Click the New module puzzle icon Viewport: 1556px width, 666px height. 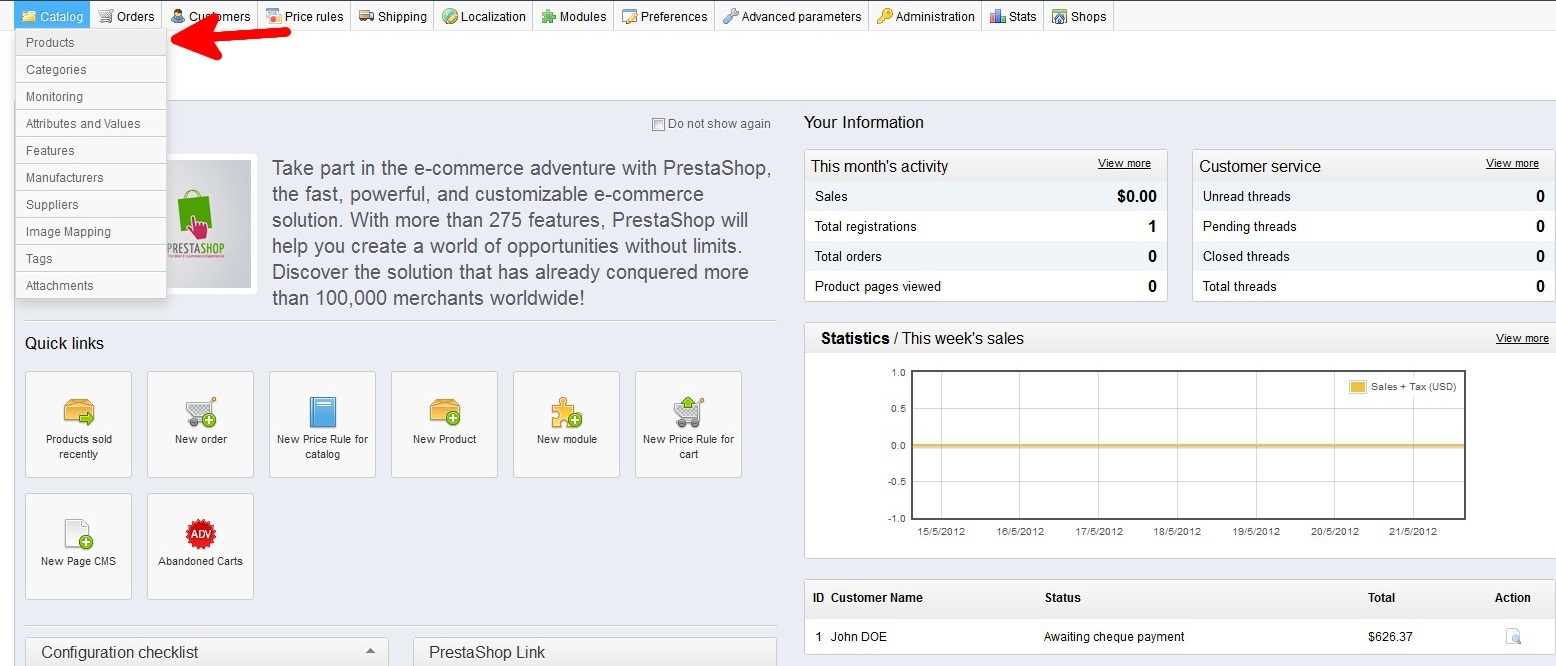(x=567, y=412)
